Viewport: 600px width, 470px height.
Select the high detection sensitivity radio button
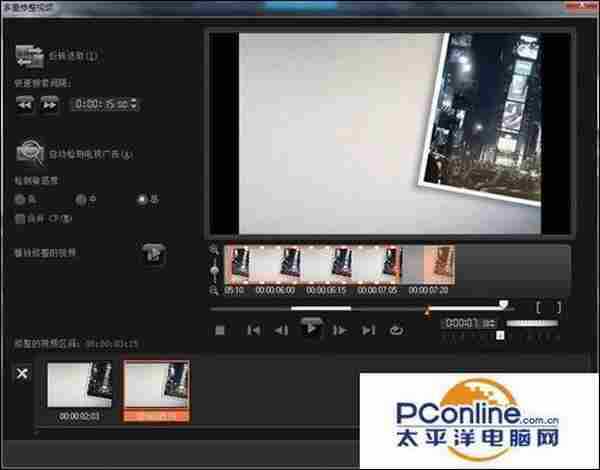(x=142, y=199)
